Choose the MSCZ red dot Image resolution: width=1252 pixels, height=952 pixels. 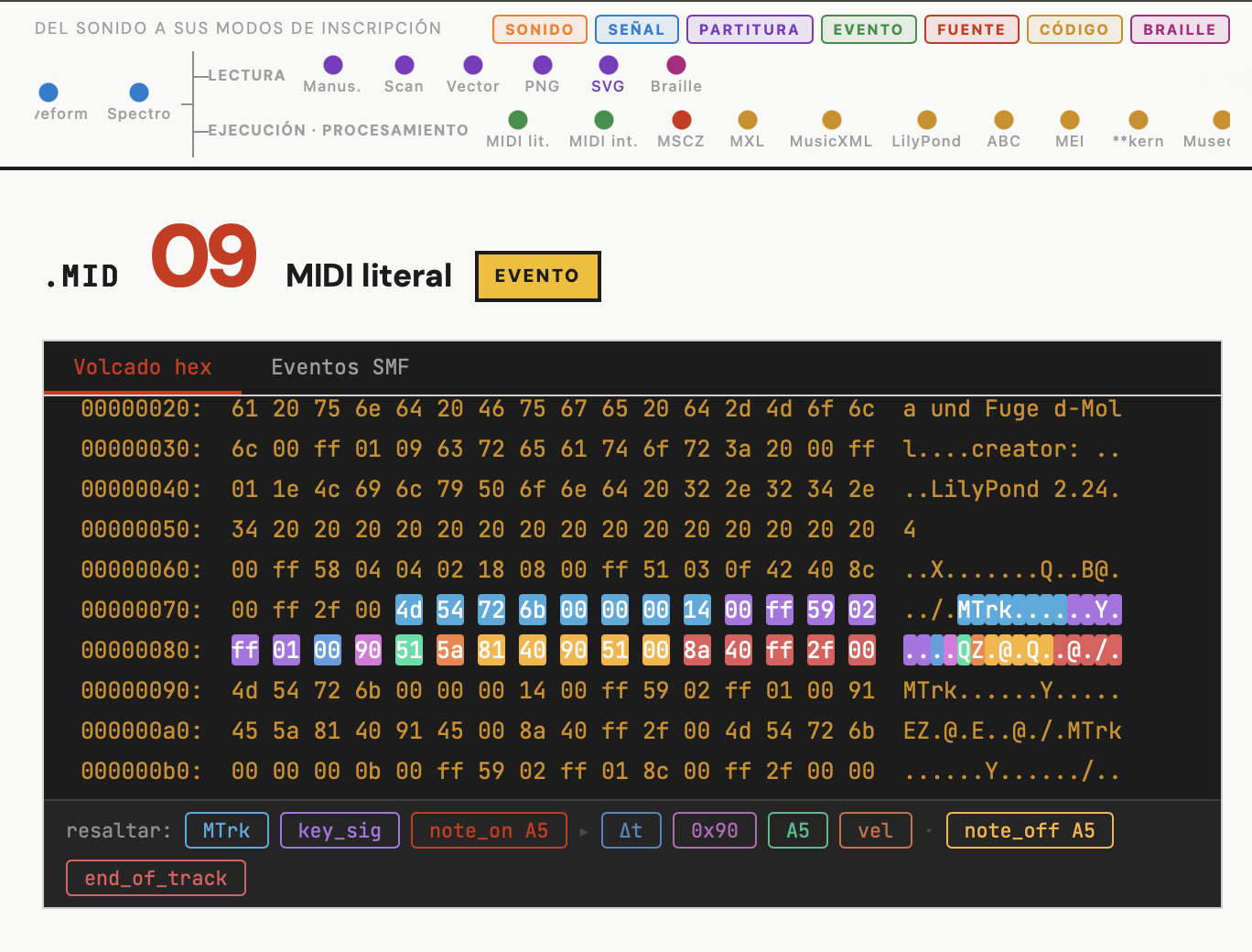pos(682,120)
